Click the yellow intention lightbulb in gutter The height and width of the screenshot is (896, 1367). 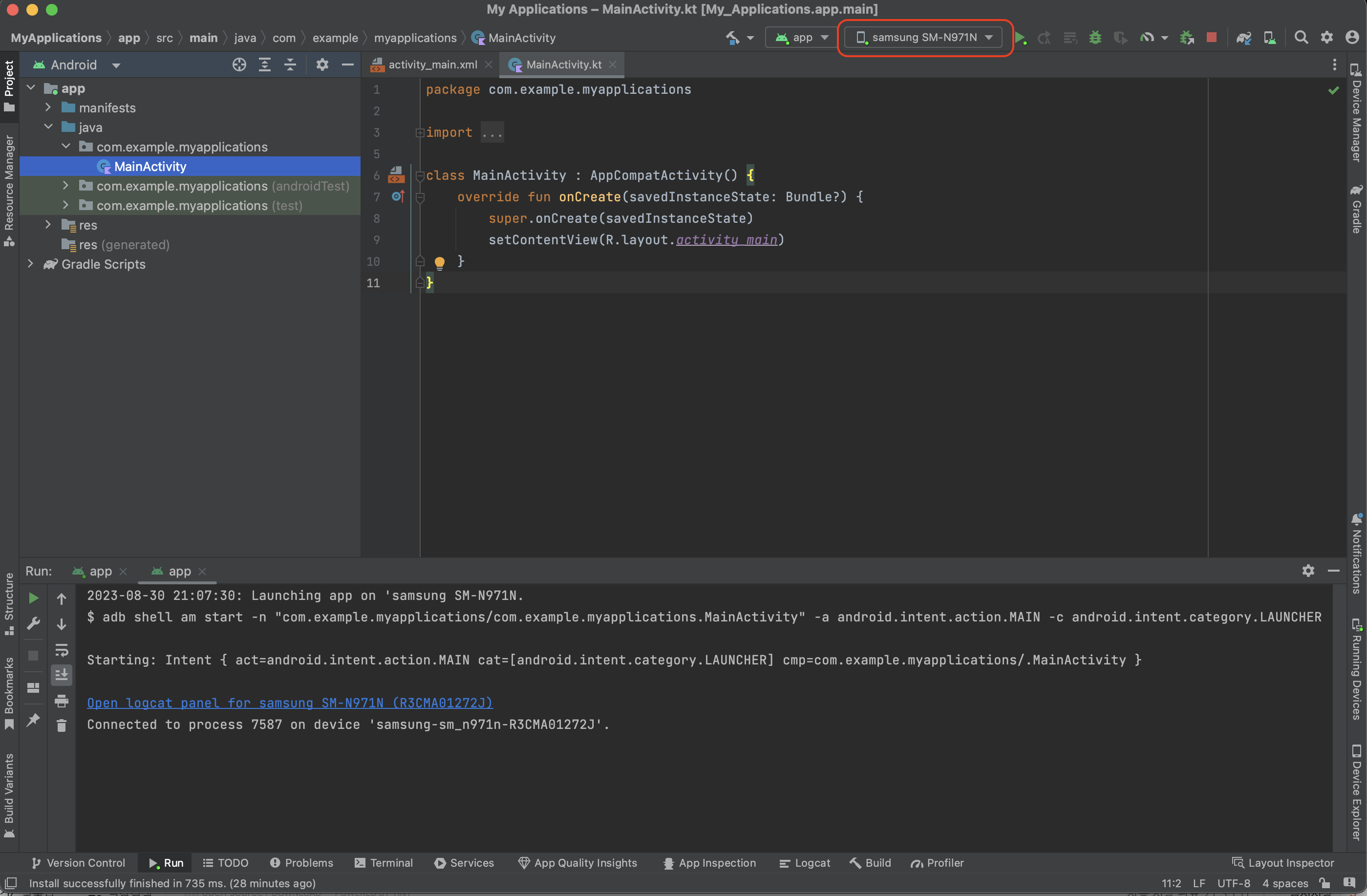point(439,262)
